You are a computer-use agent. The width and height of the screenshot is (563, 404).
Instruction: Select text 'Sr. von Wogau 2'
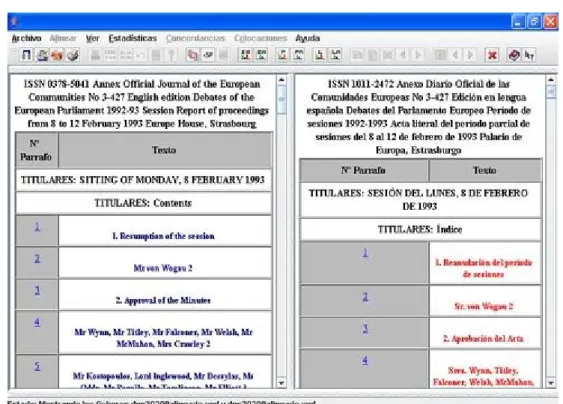(x=484, y=306)
